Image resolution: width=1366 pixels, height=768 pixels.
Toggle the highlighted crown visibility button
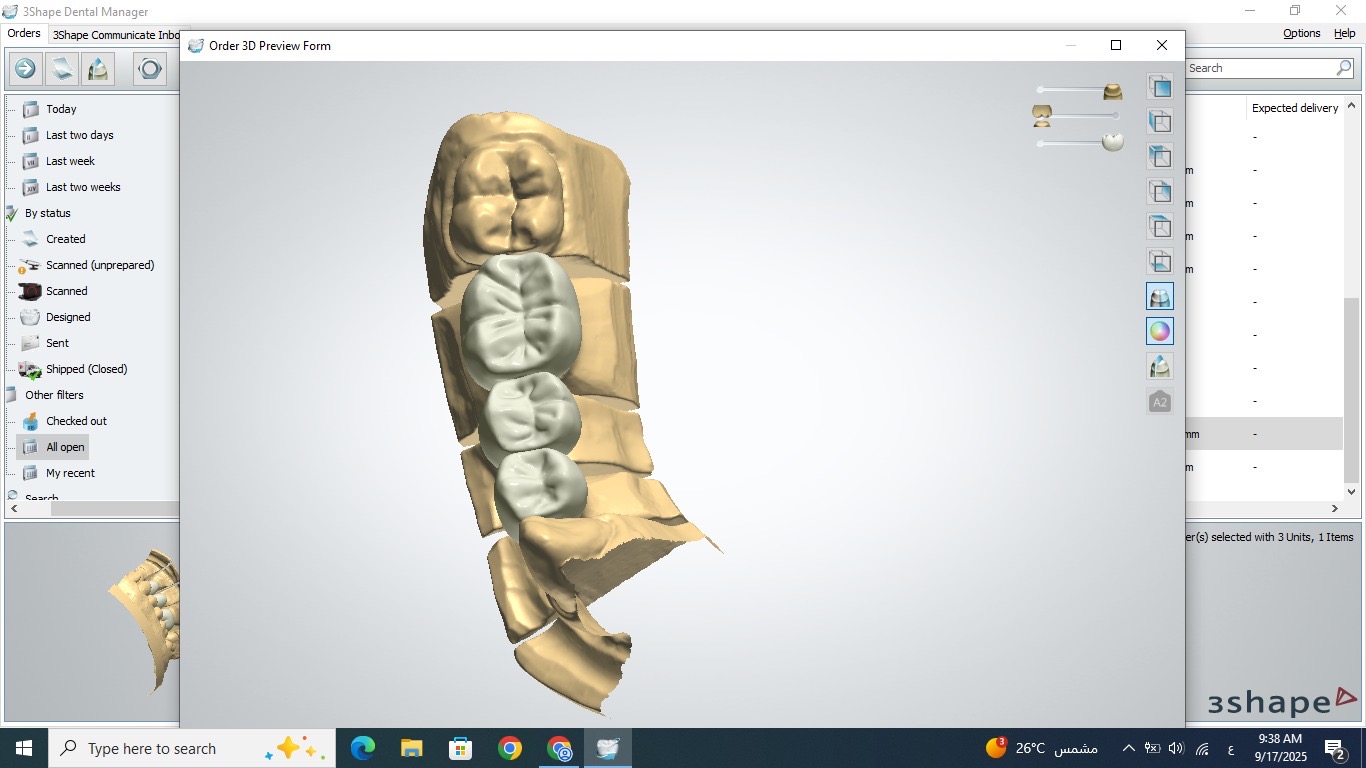pyautogui.click(x=1160, y=296)
